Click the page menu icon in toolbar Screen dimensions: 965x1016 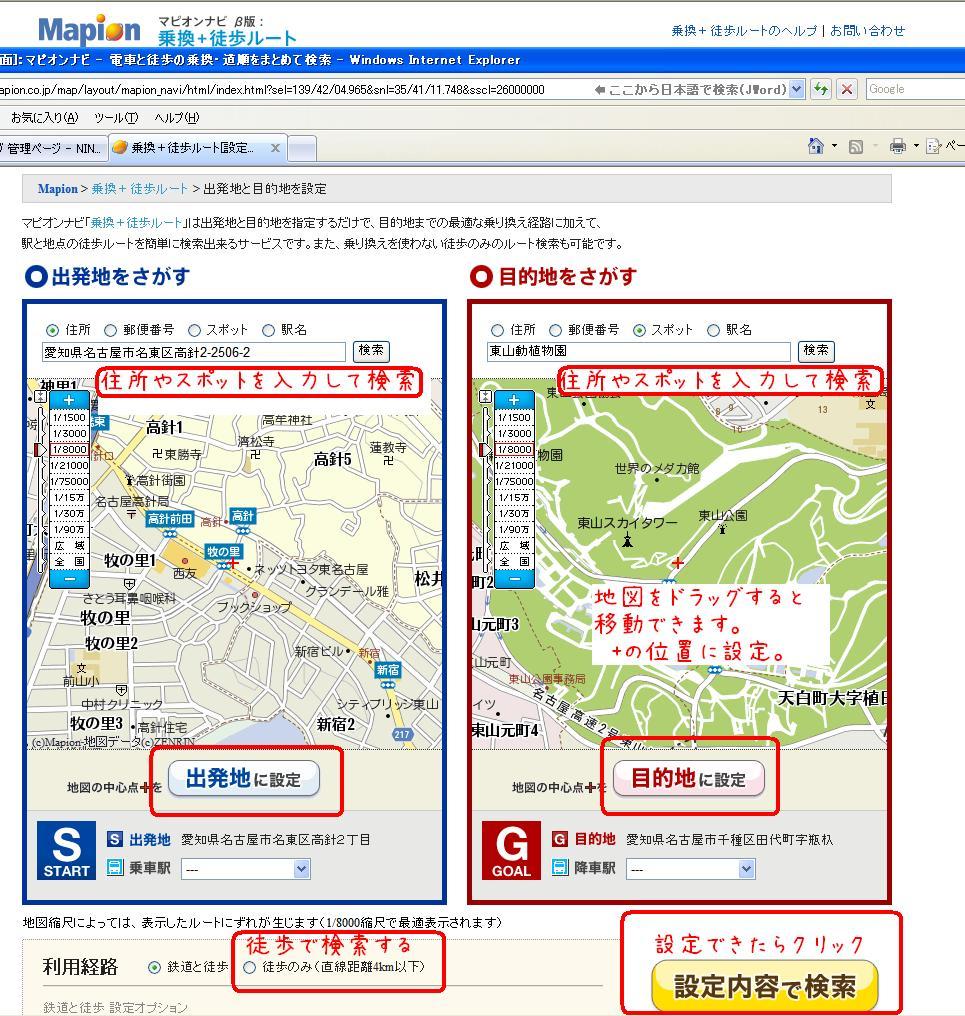click(x=934, y=146)
